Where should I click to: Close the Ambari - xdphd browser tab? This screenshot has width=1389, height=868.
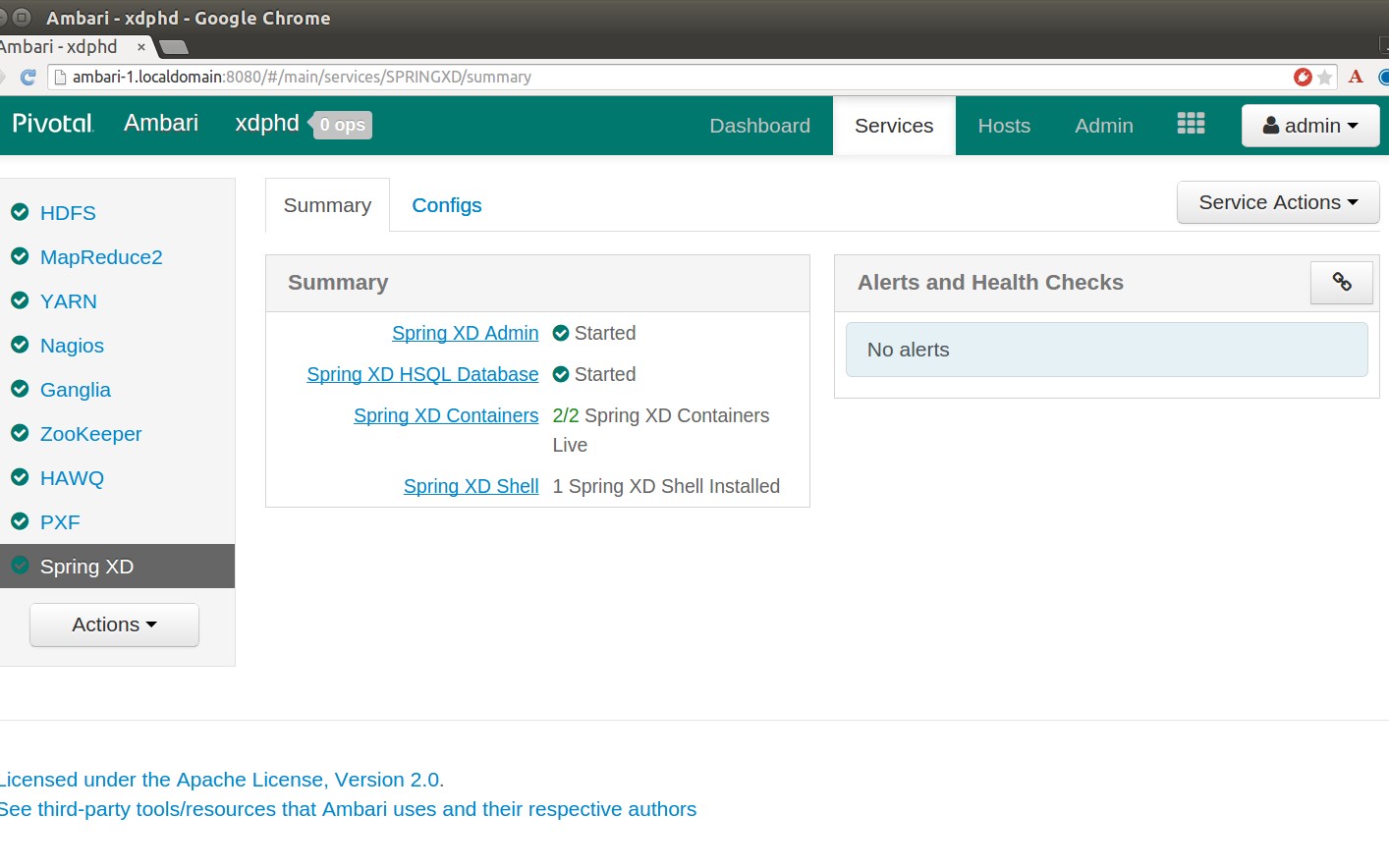click(x=141, y=47)
